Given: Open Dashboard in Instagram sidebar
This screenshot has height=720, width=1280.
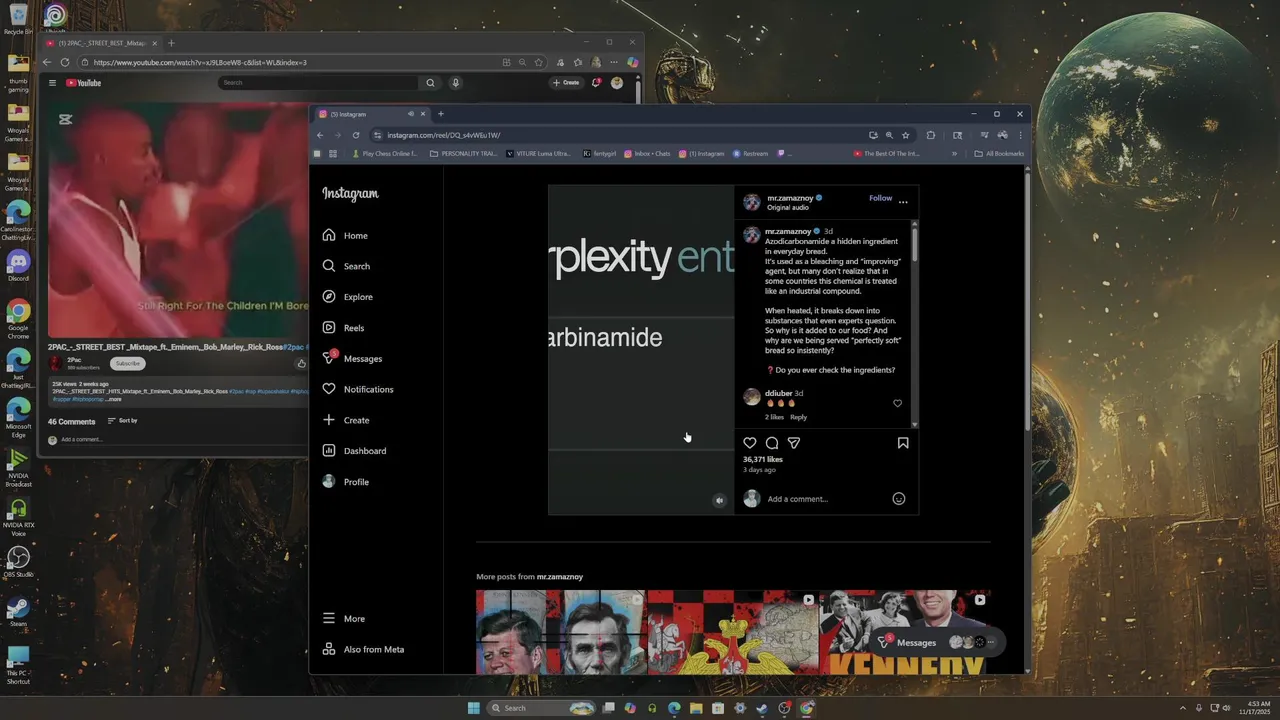Looking at the screenshot, I should point(354,451).
